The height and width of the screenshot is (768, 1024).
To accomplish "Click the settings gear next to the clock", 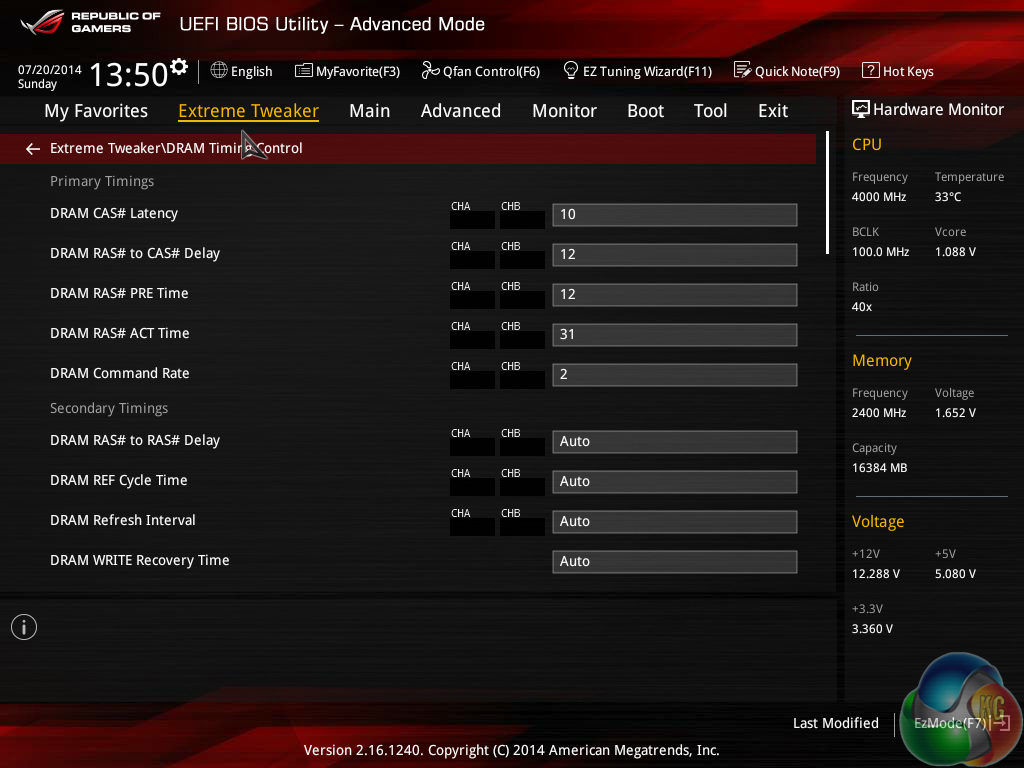I will pyautogui.click(x=179, y=67).
